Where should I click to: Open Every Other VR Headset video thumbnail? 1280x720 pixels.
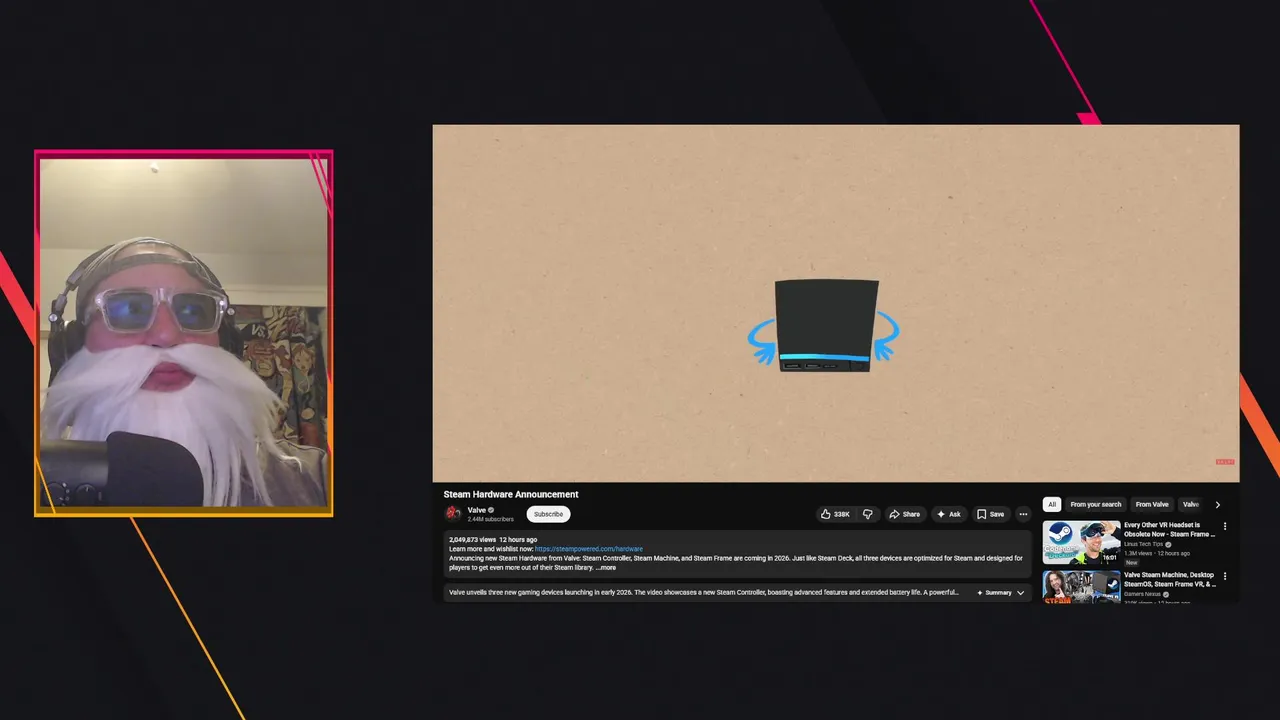(1081, 543)
